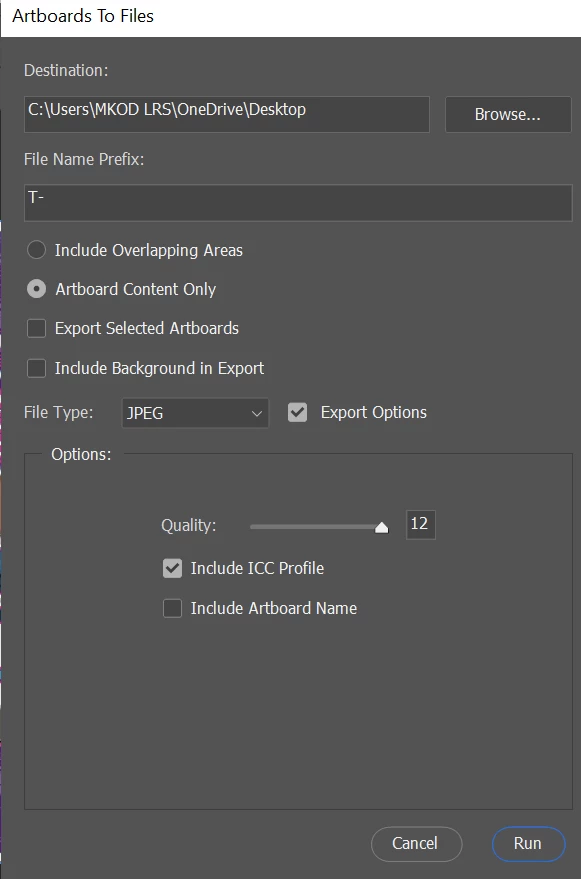Click the Quality slider thumb
Image resolution: width=581 pixels, height=879 pixels.
(381, 528)
